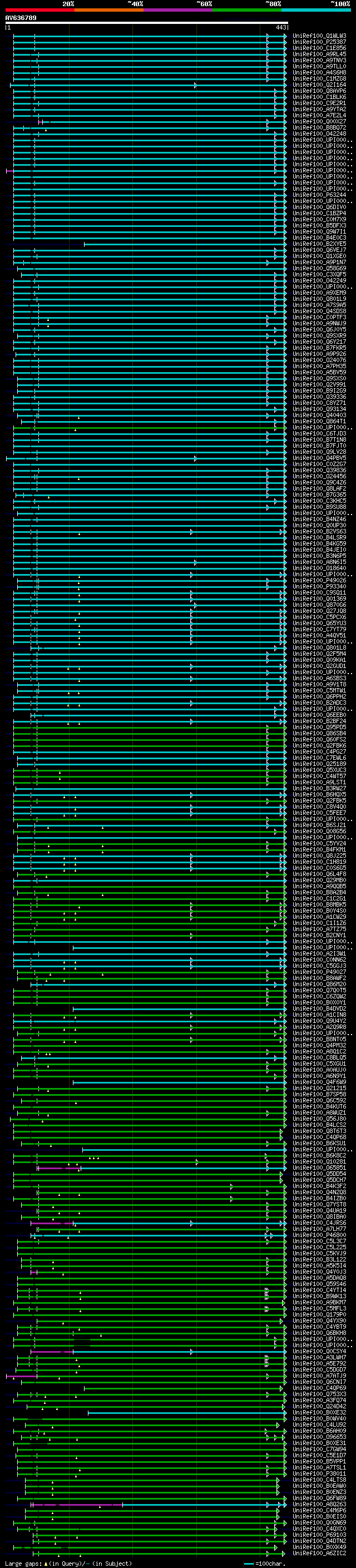Screen dimensions: 356x1568
Task: Select the UniRef100_C4LTS8 label
Action: 319,1480
